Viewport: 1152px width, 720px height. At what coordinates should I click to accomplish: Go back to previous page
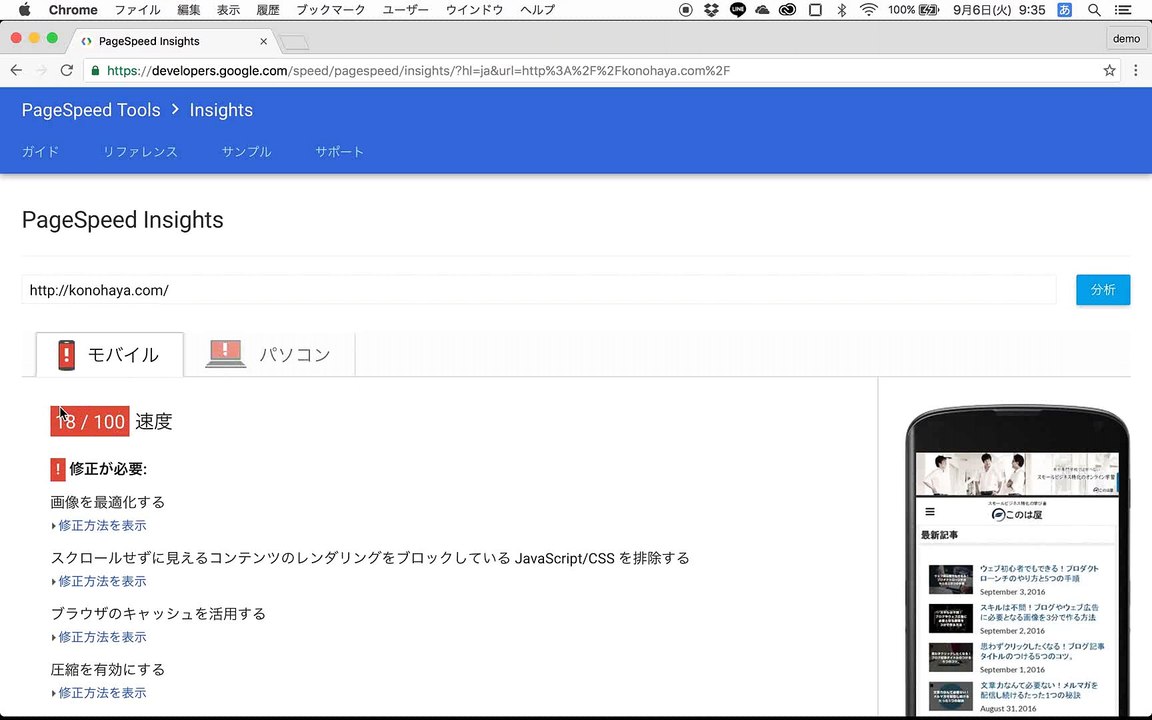point(16,71)
